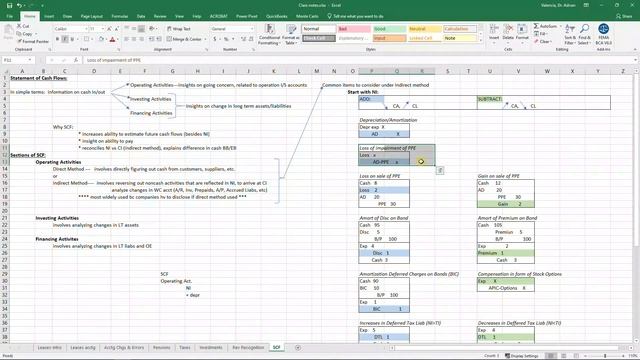The image size is (640, 360).
Task: Decrease font size with the small A icon
Action: [116, 29]
